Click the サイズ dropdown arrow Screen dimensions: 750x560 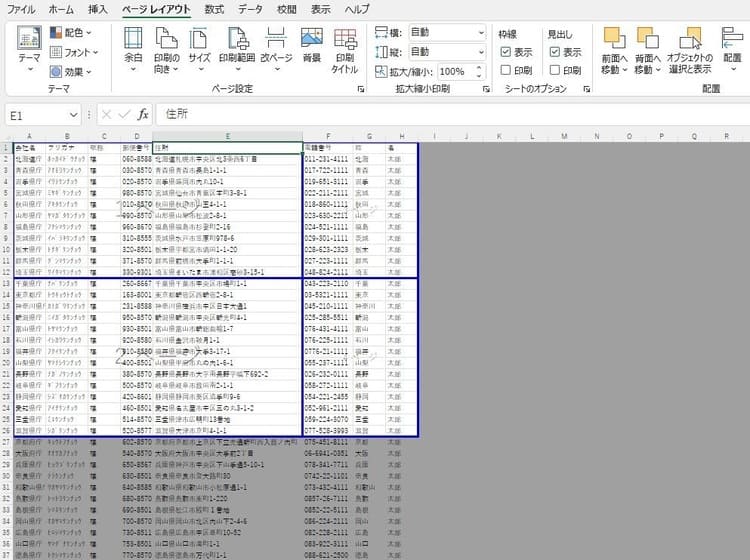199,70
